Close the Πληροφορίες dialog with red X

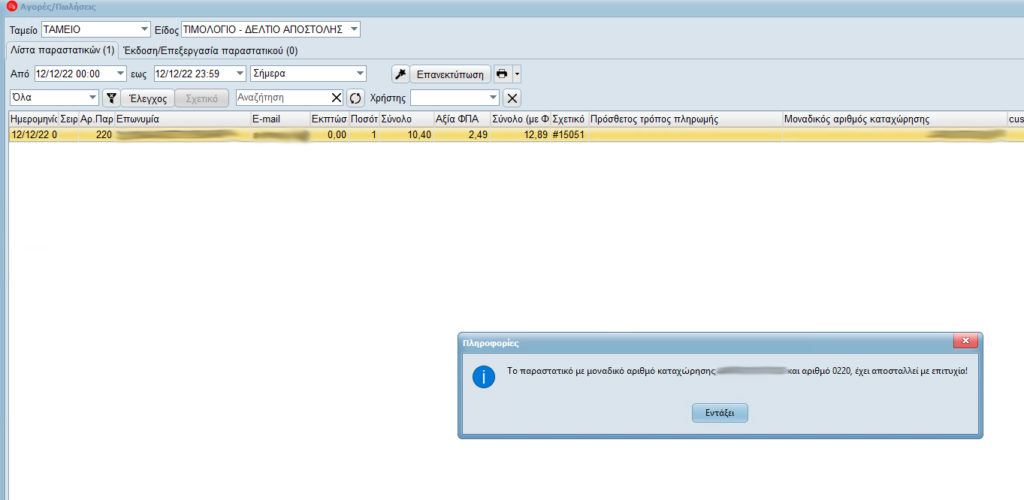pos(964,341)
